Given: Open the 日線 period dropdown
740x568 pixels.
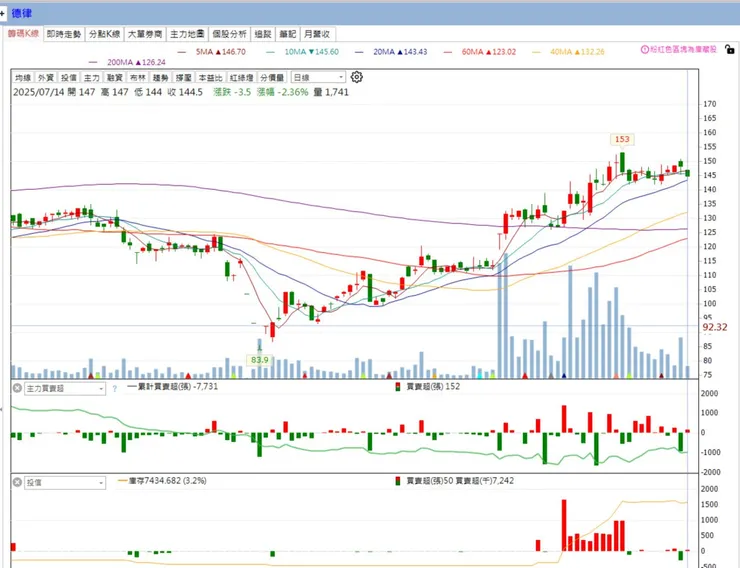Looking at the screenshot, I should tap(318, 77).
